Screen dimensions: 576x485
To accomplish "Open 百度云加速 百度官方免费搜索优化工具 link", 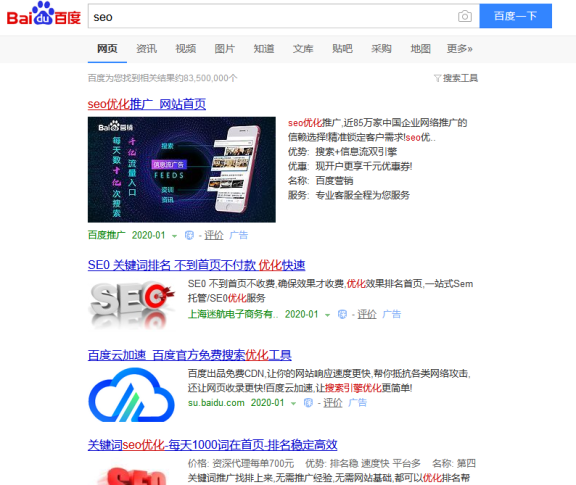I will tap(190, 355).
